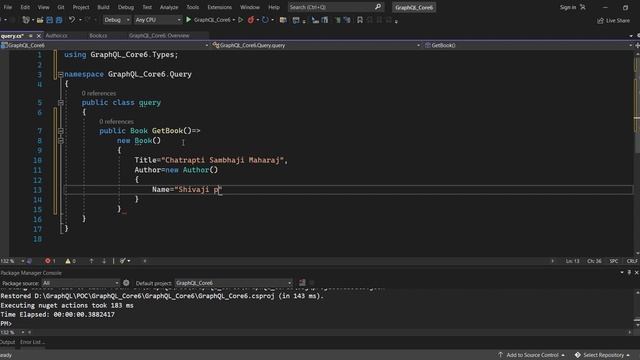Click the 'Ln: 13' status entry

(x=572, y=261)
